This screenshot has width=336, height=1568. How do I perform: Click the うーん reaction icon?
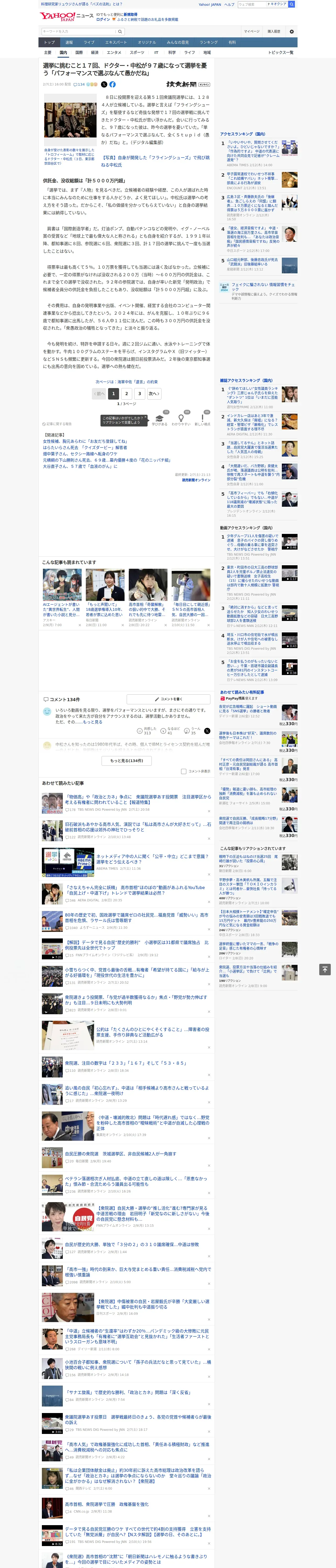tap(187, 730)
